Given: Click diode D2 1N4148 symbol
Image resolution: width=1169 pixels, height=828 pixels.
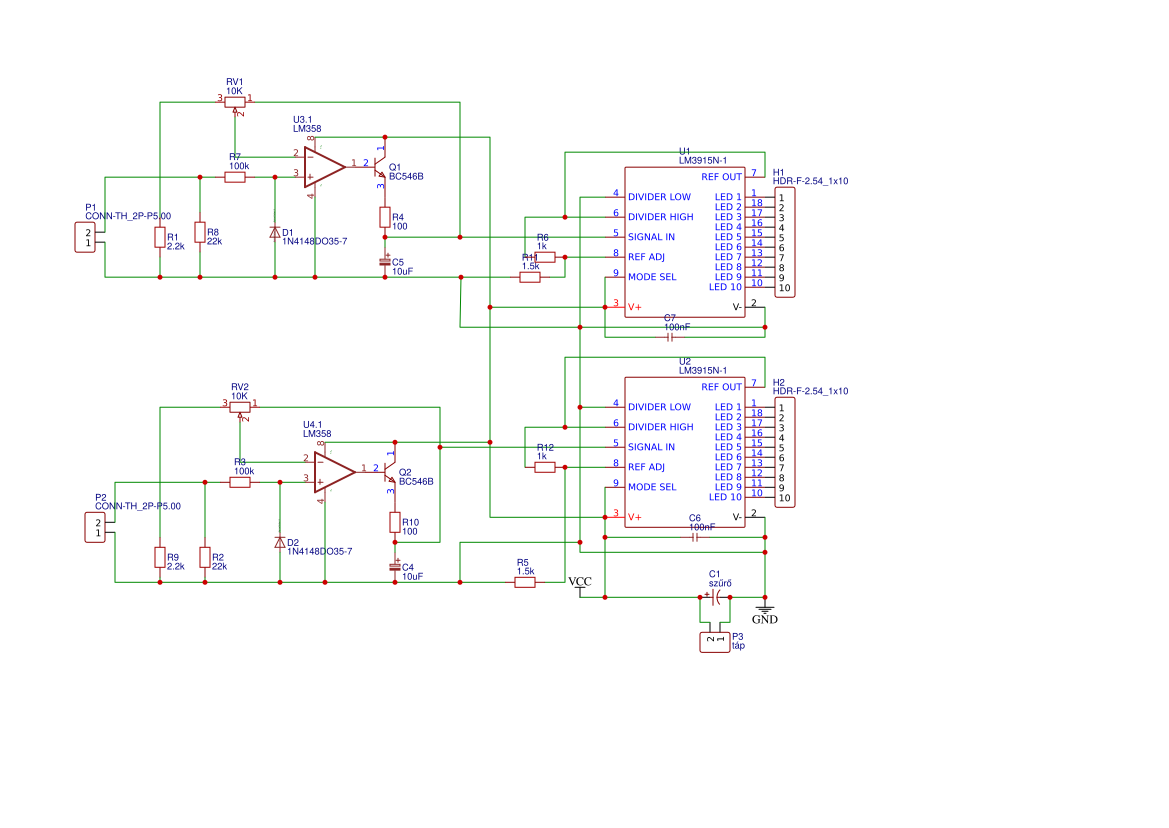Looking at the screenshot, I should tap(280, 542).
